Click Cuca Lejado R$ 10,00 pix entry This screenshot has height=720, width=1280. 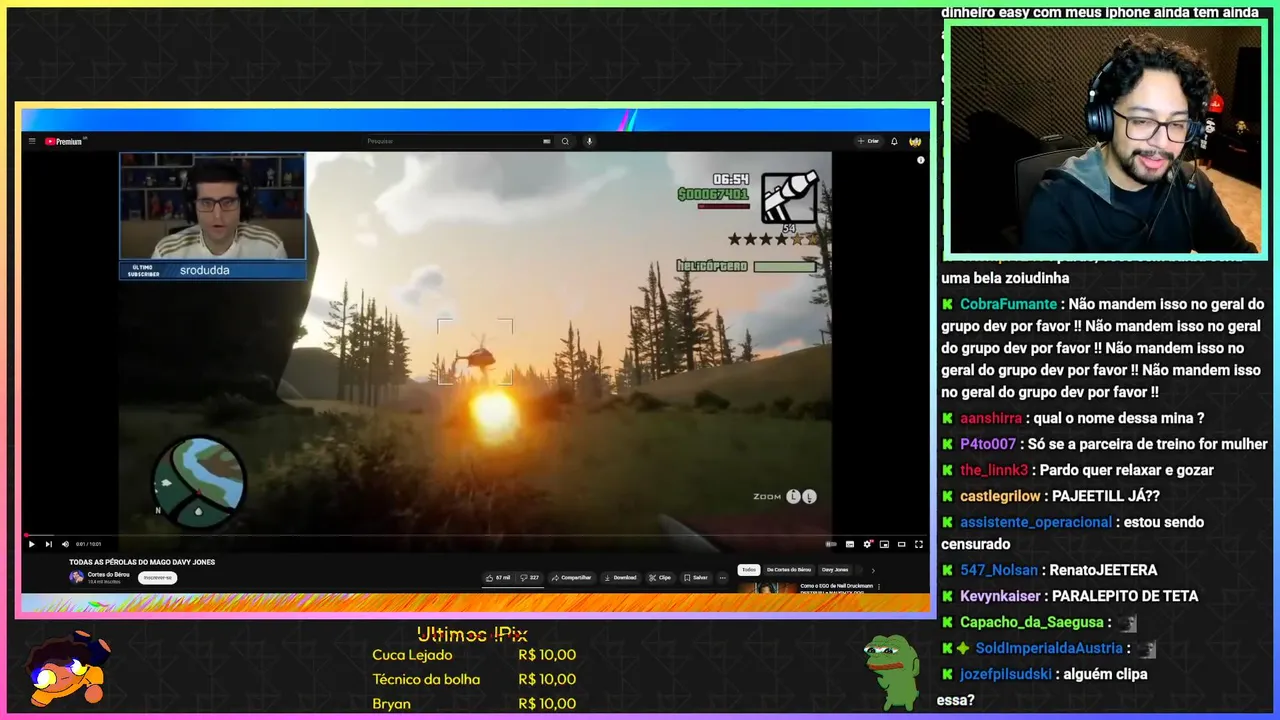(x=474, y=655)
